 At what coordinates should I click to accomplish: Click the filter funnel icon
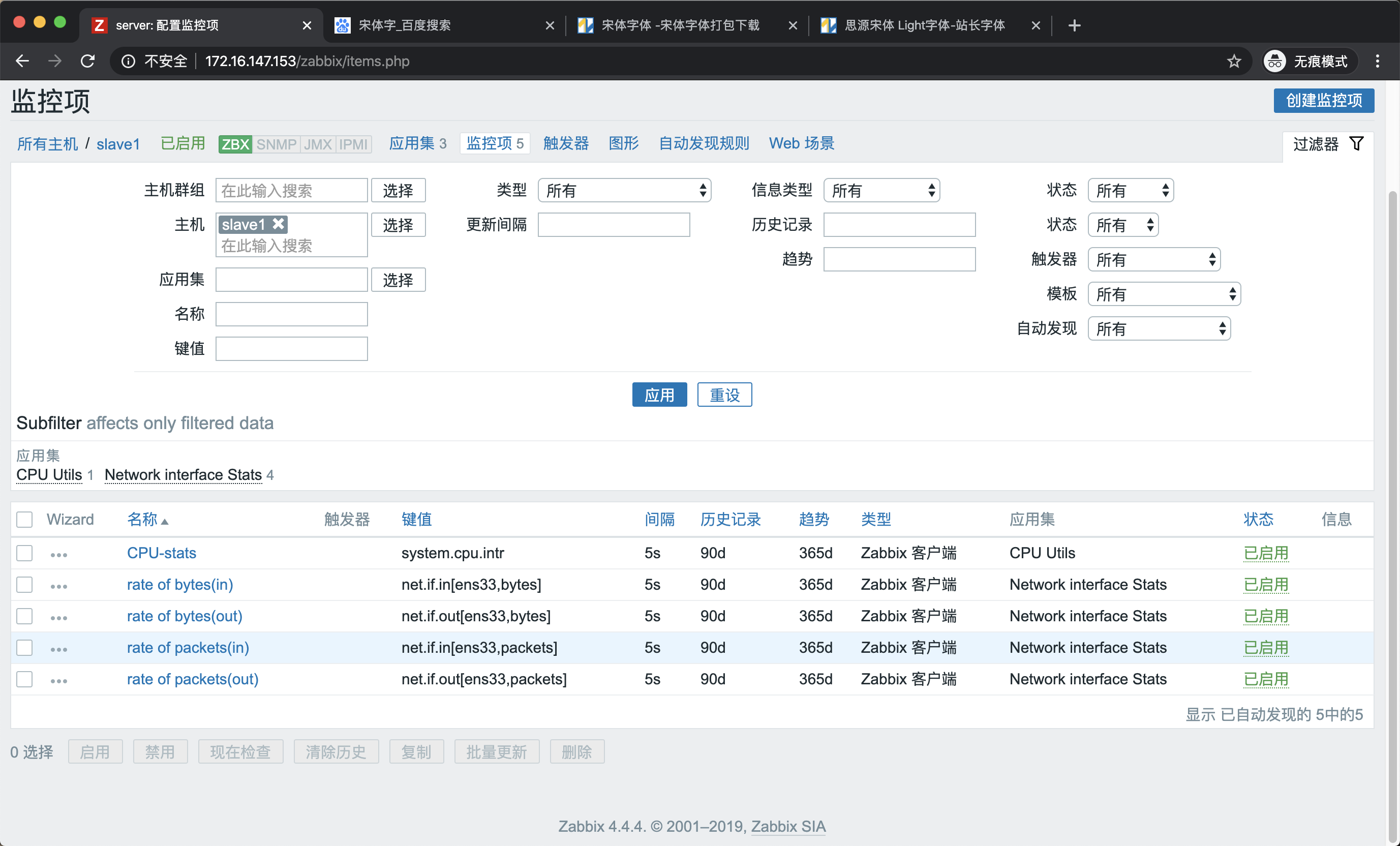[x=1356, y=144]
